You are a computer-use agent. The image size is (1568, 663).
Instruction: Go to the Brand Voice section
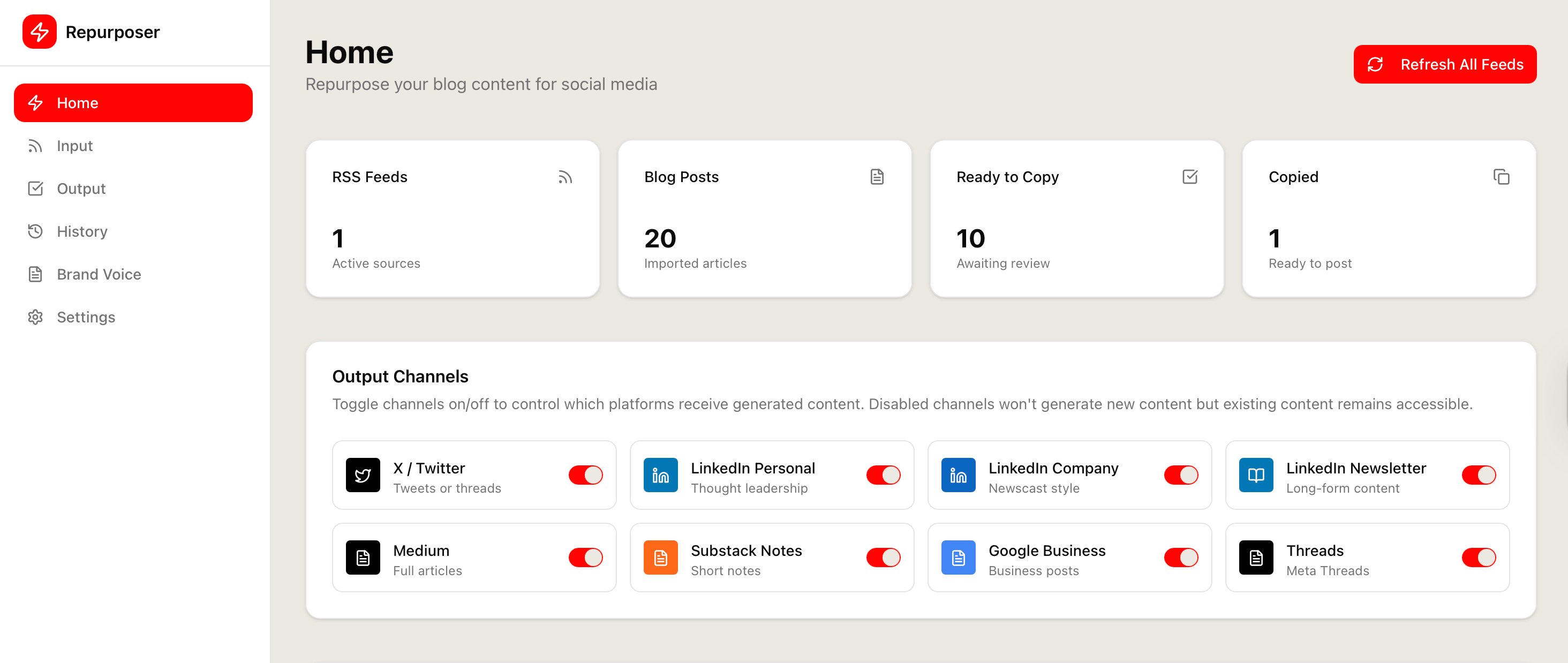point(99,275)
